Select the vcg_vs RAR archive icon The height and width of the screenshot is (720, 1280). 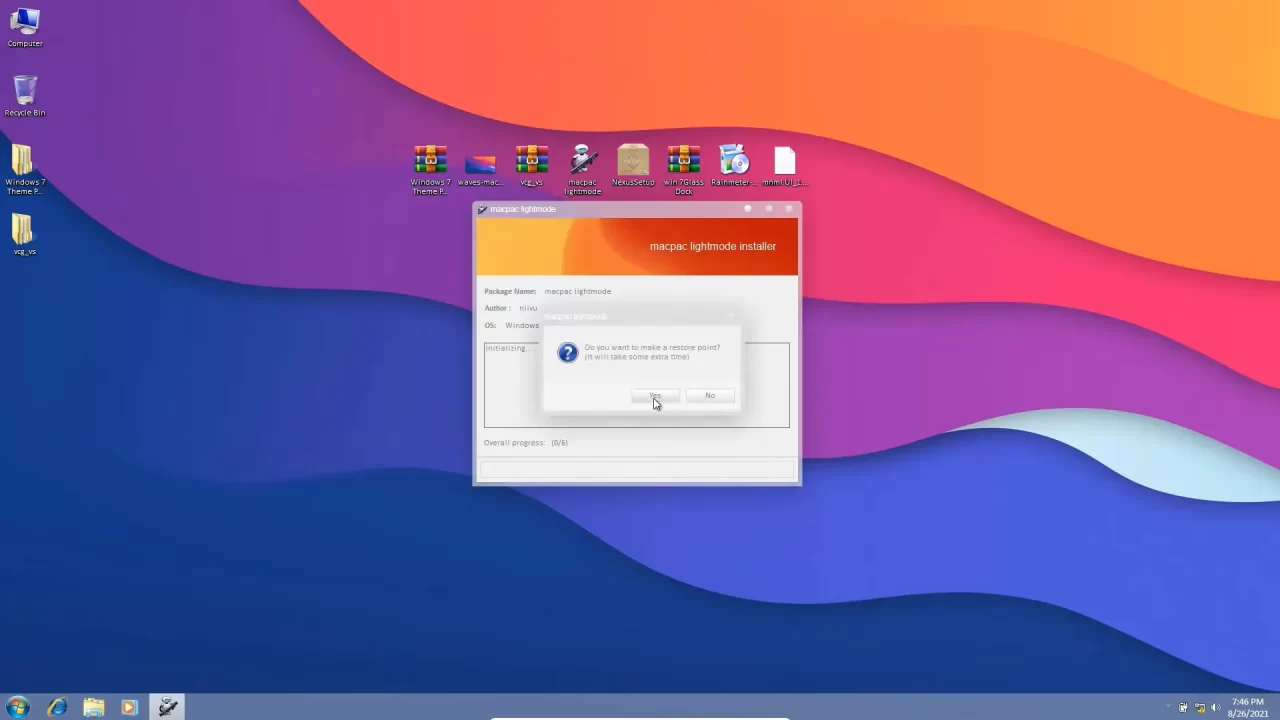point(531,166)
